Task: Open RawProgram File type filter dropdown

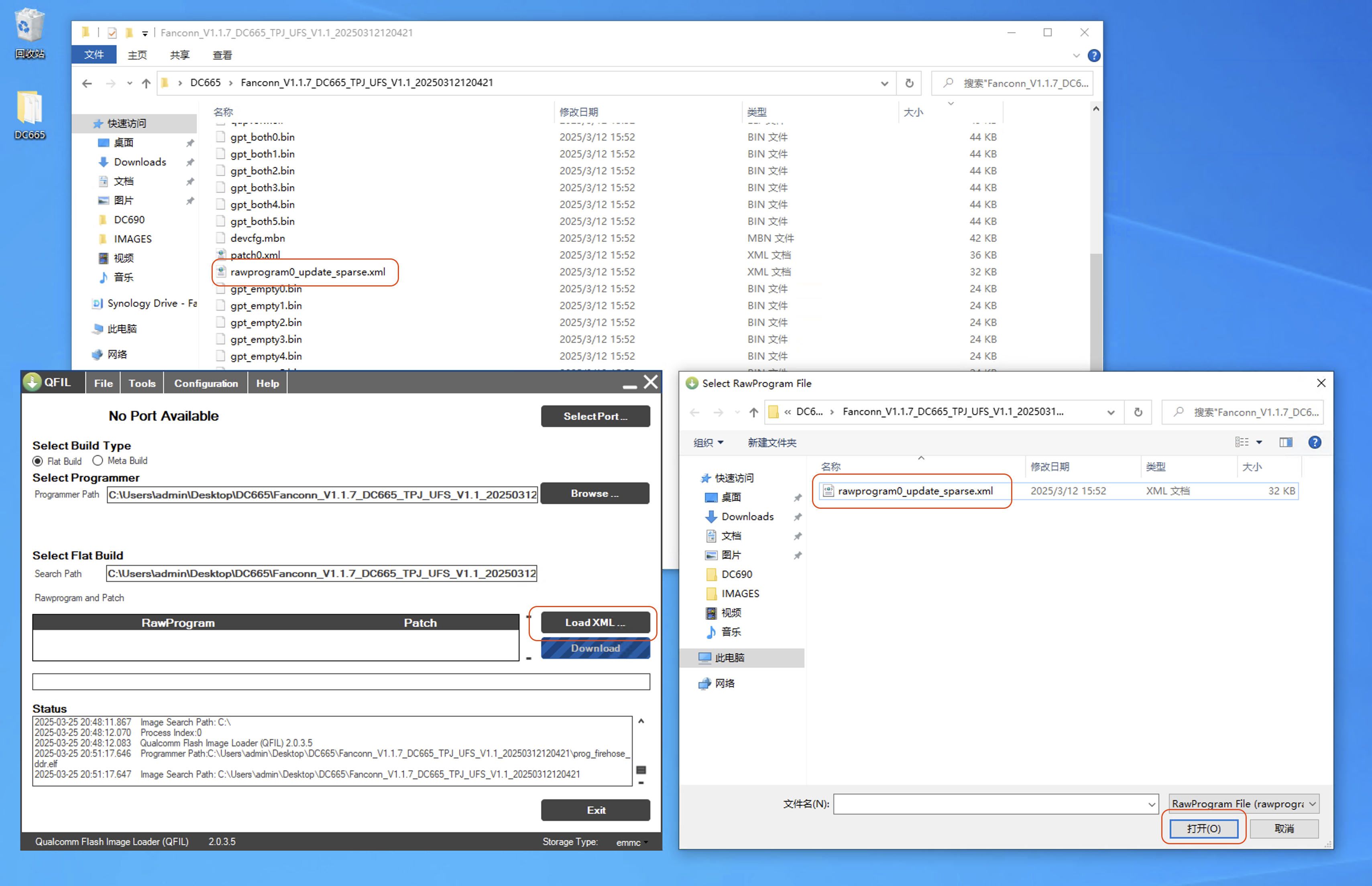Action: pos(1244,804)
